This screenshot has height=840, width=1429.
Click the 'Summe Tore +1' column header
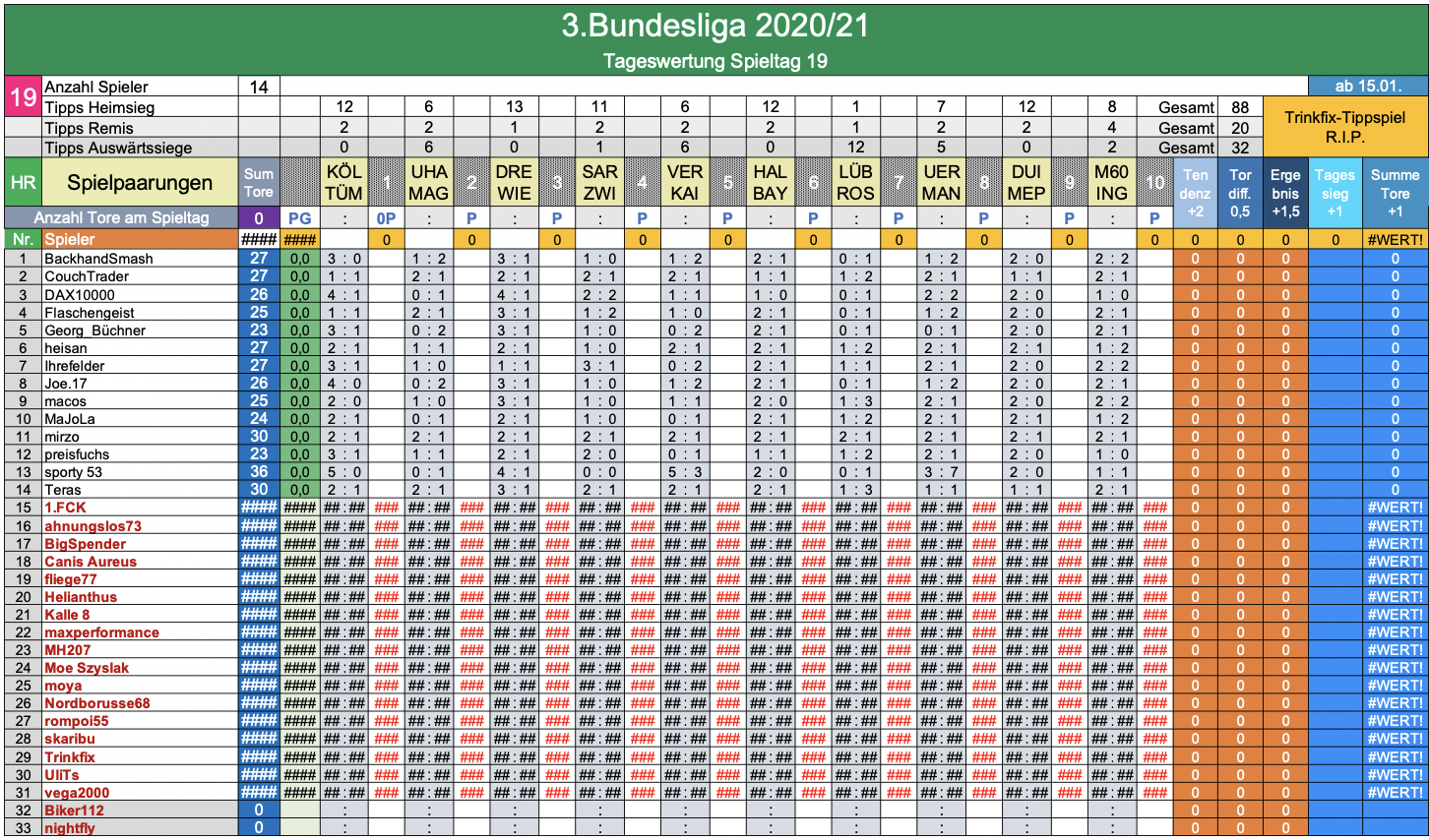point(1395,193)
